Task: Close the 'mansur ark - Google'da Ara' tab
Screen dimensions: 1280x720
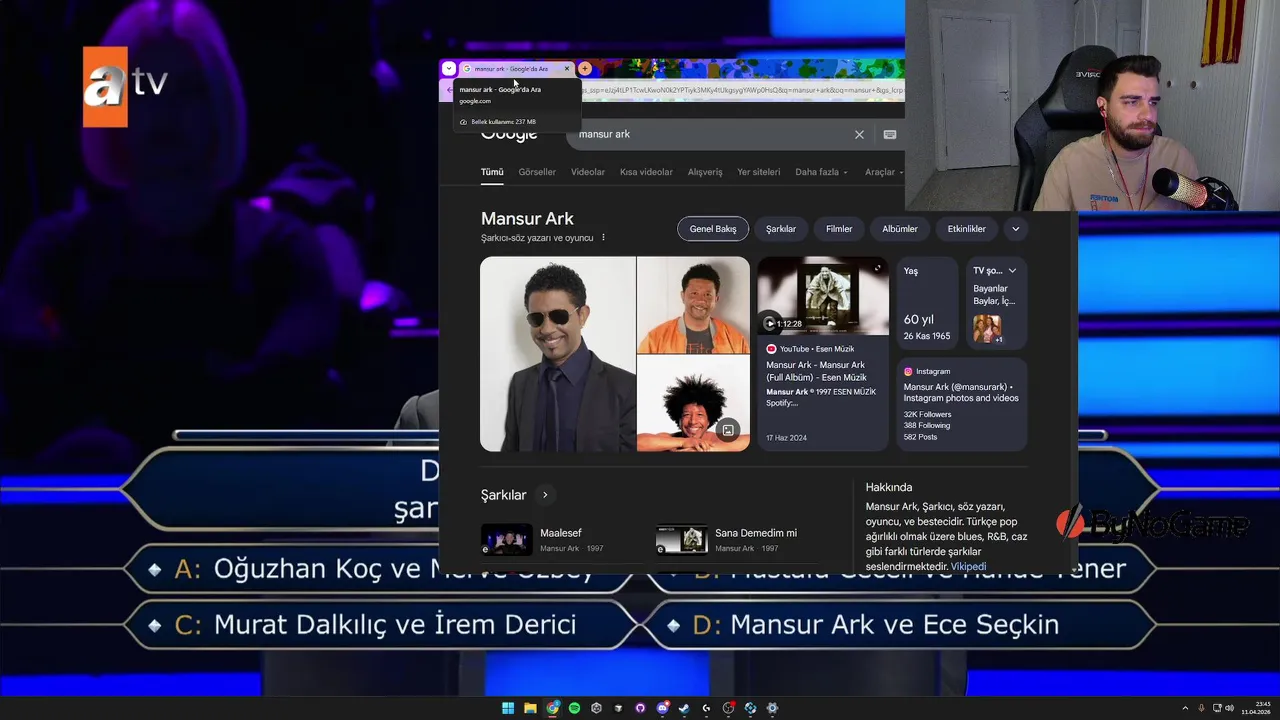Action: click(x=567, y=69)
